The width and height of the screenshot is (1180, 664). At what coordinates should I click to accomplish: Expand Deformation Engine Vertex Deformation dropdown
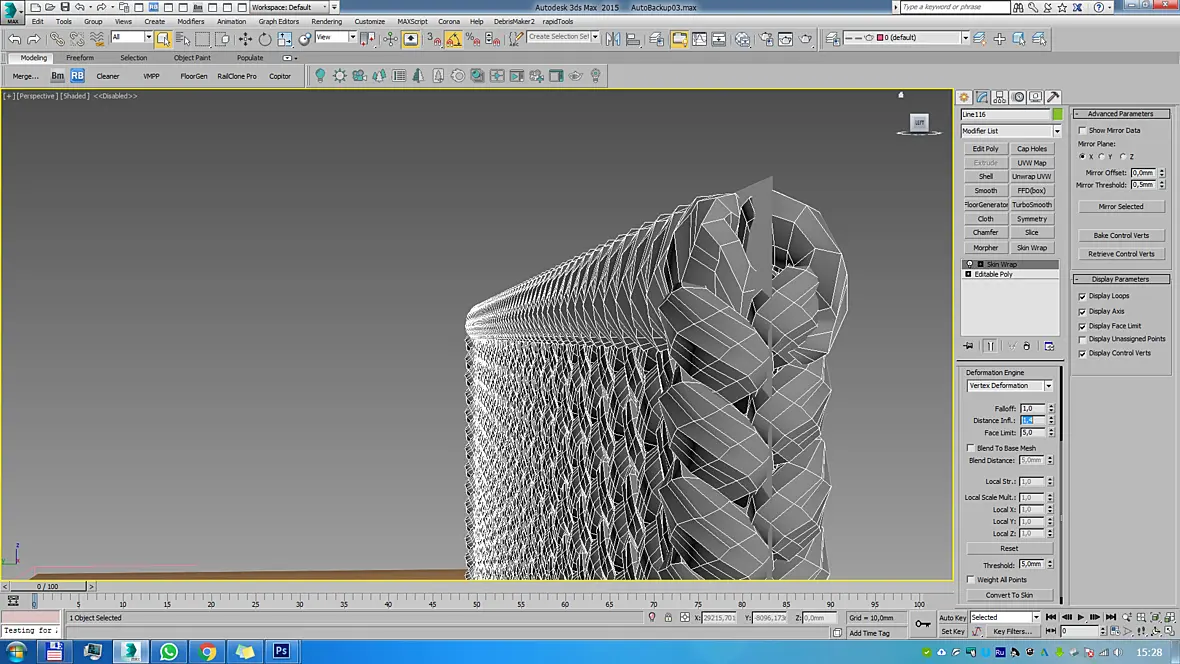click(x=1010, y=385)
